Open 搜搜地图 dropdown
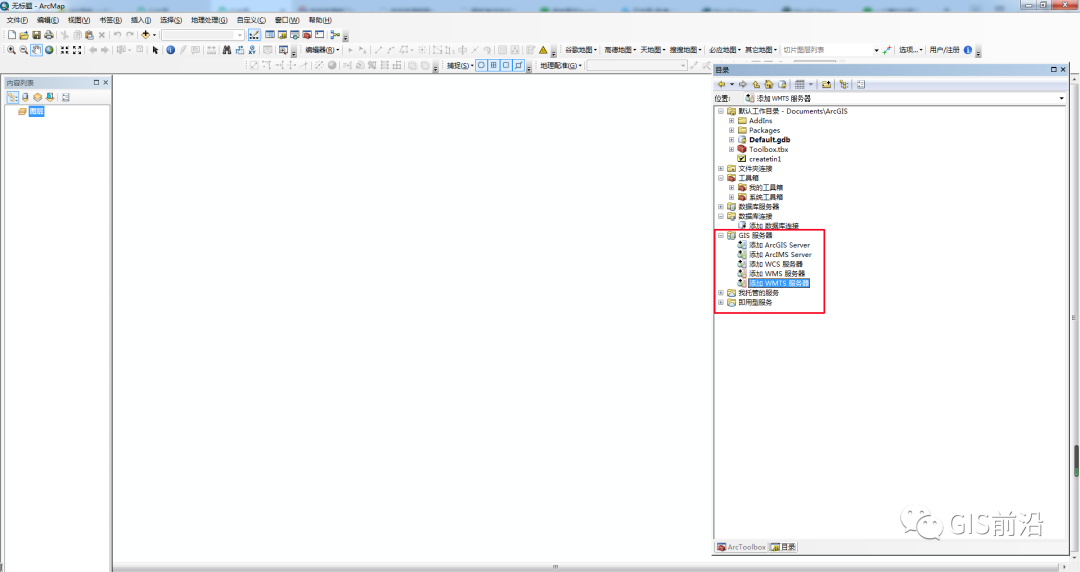The width and height of the screenshot is (1080, 572). 686,50
